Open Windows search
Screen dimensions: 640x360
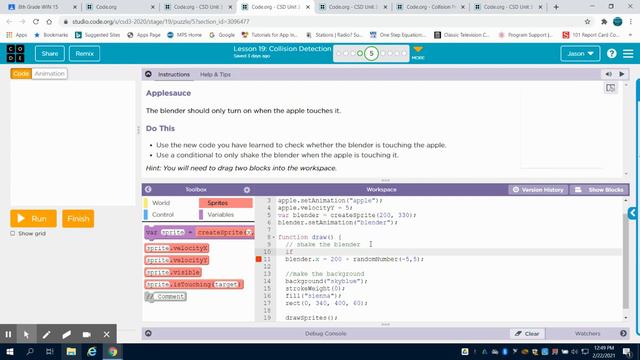(x=30, y=351)
